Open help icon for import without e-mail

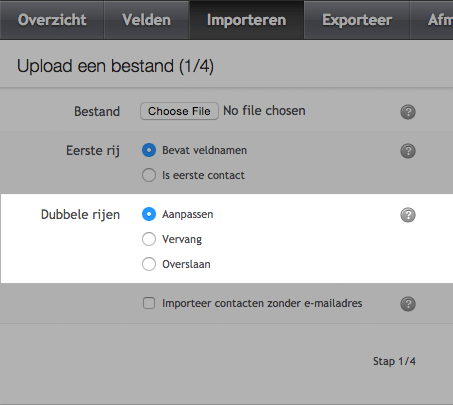click(x=408, y=304)
